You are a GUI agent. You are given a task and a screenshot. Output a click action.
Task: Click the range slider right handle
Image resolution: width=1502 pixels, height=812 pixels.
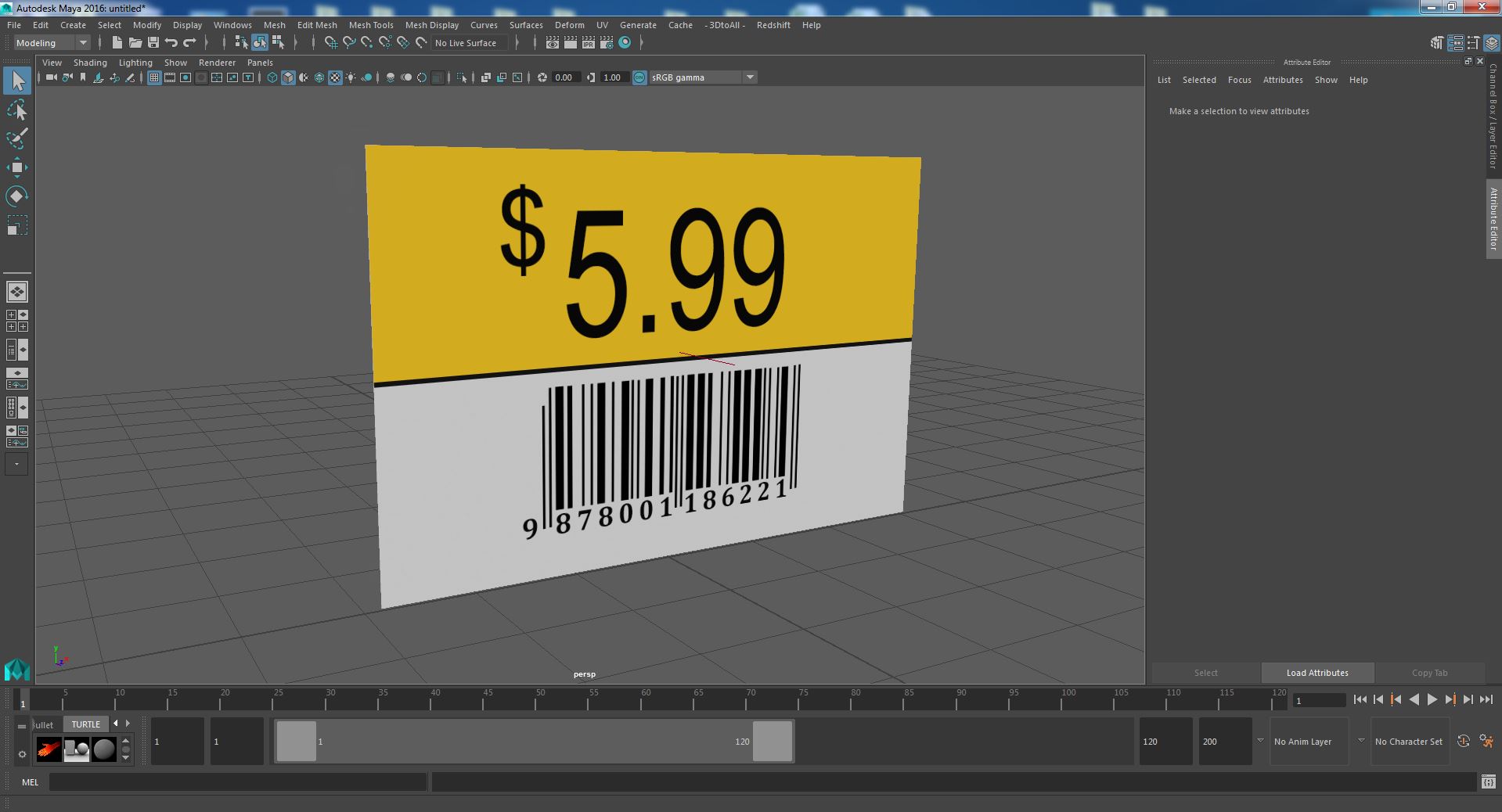point(773,741)
